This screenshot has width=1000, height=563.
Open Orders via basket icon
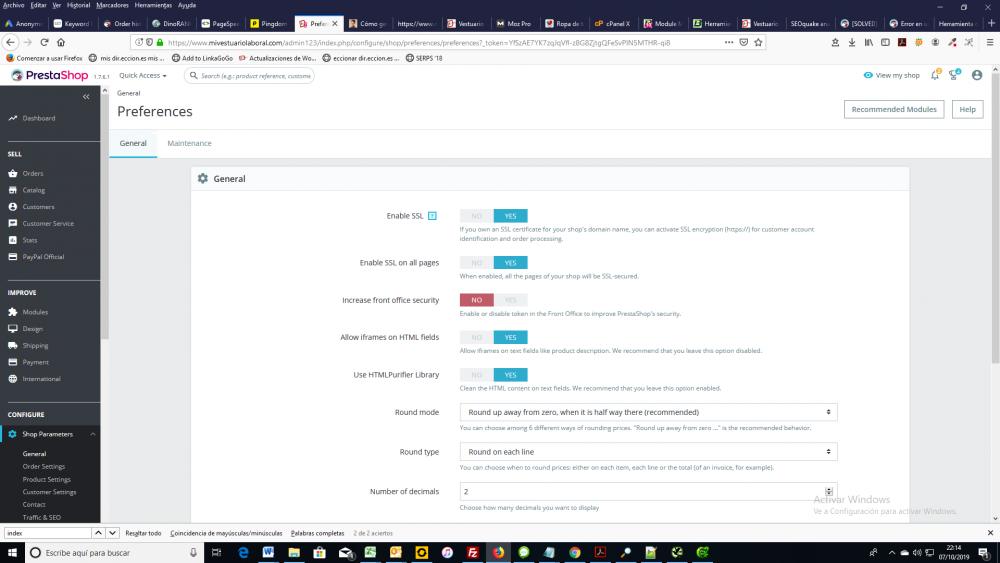click(13, 173)
